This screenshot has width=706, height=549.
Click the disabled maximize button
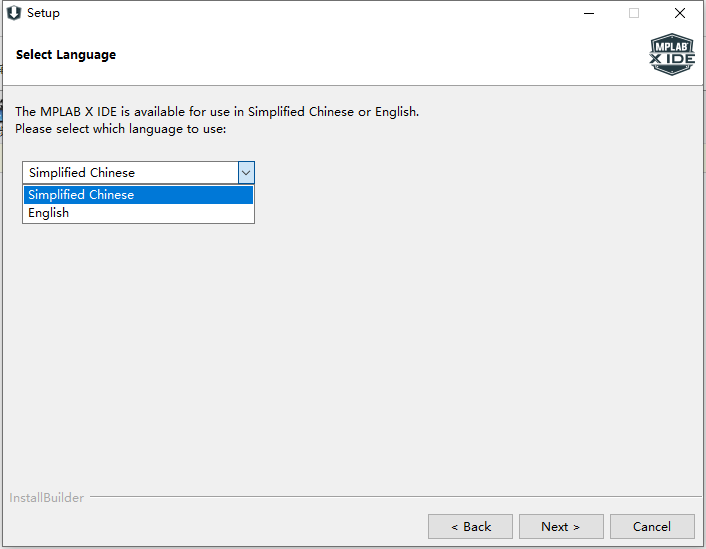(634, 14)
